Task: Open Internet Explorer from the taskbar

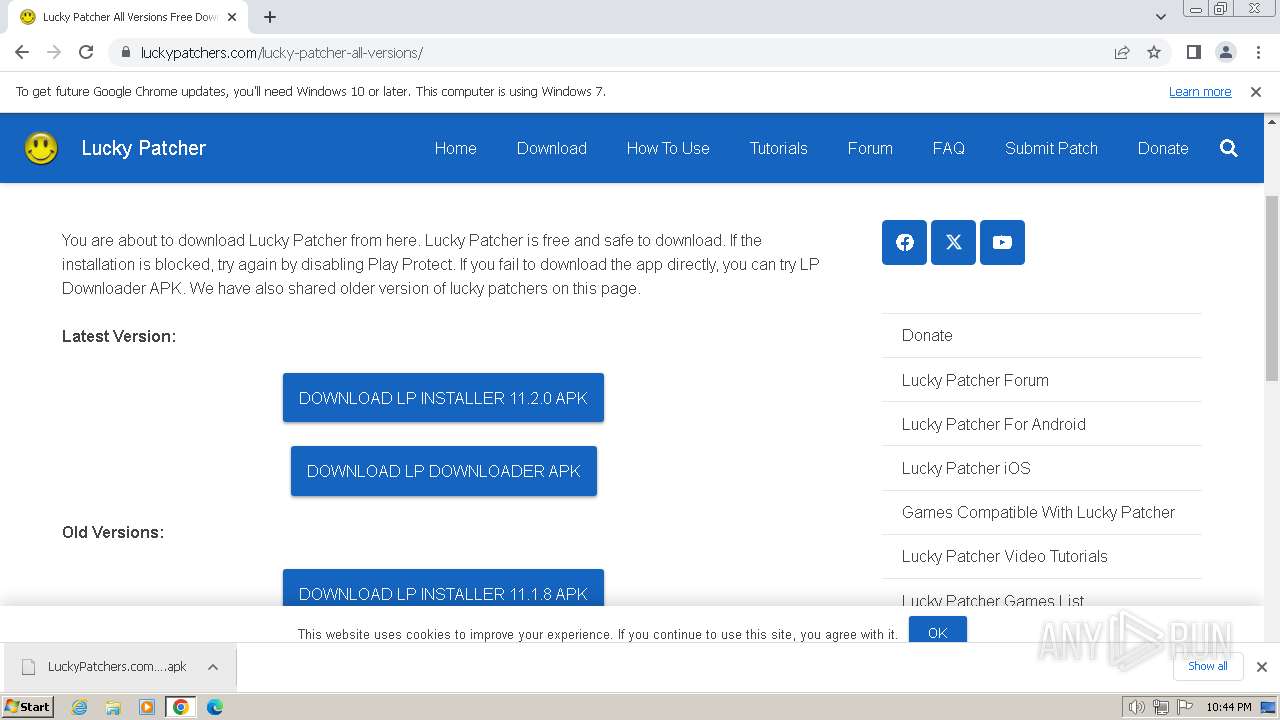Action: (80, 707)
